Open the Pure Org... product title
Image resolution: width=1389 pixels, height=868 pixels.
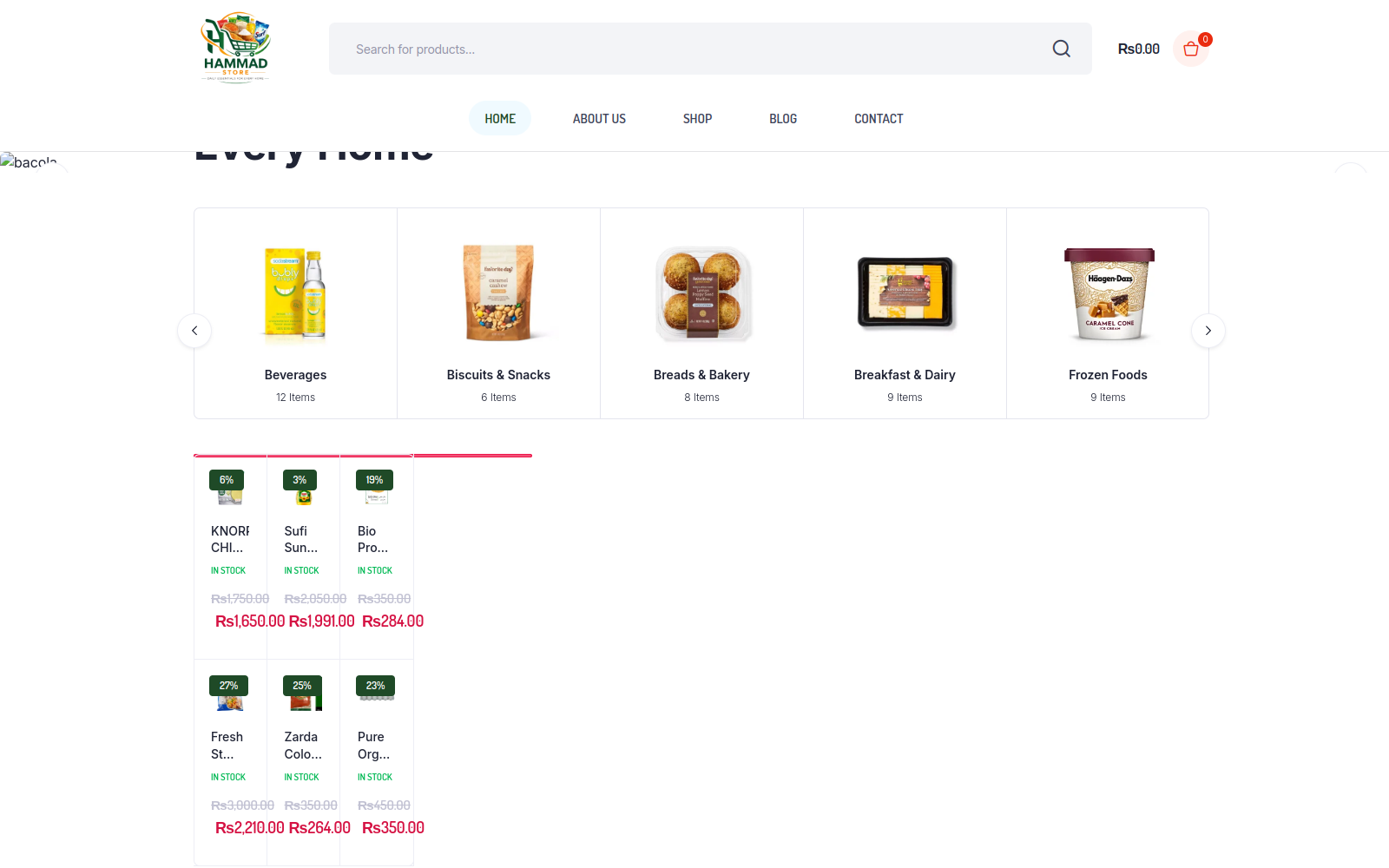[373, 746]
